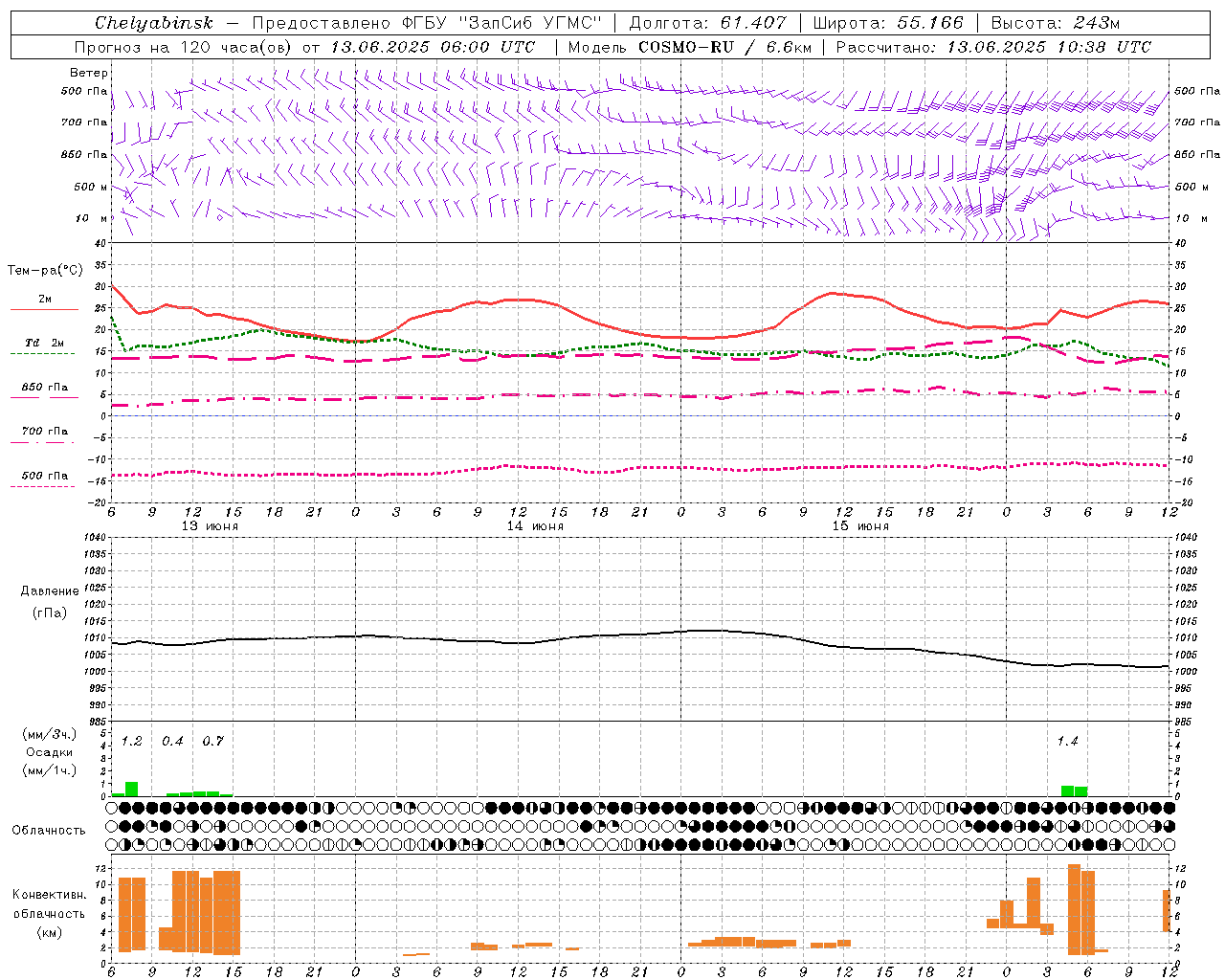Click the 'Давление' pressure panel label
Image resolution: width=1225 pixels, height=980 pixels.
click(50, 591)
